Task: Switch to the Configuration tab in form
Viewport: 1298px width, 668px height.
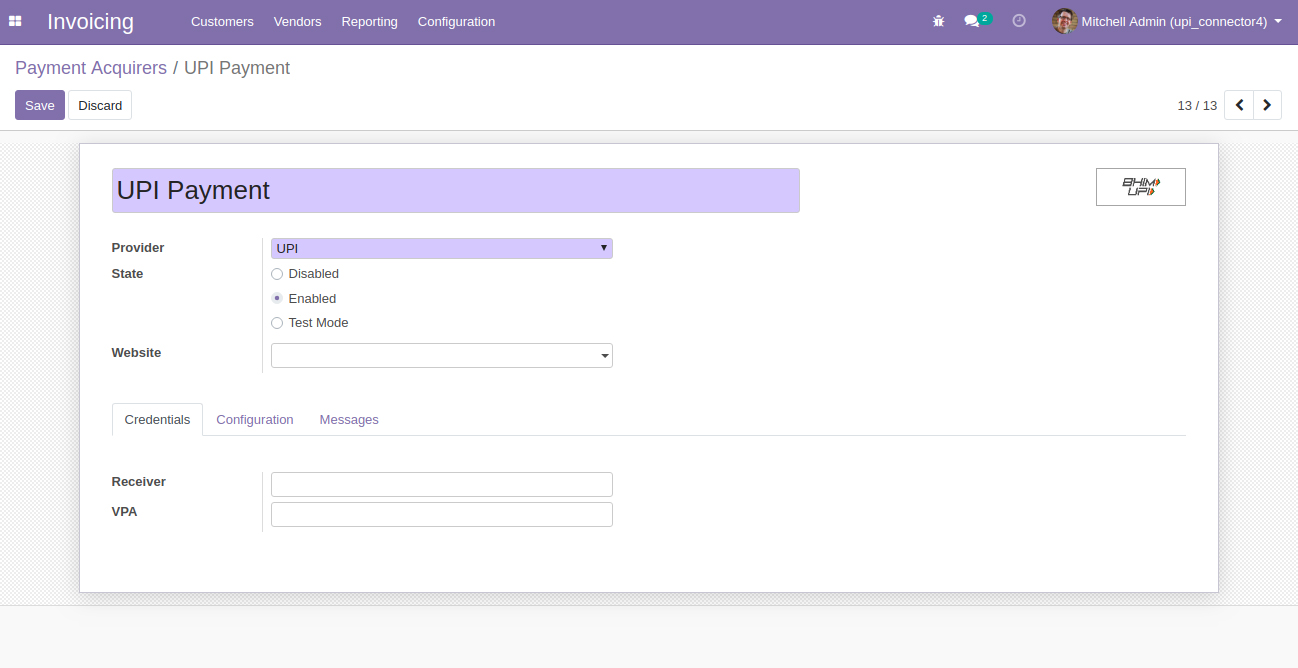Action: click(255, 420)
